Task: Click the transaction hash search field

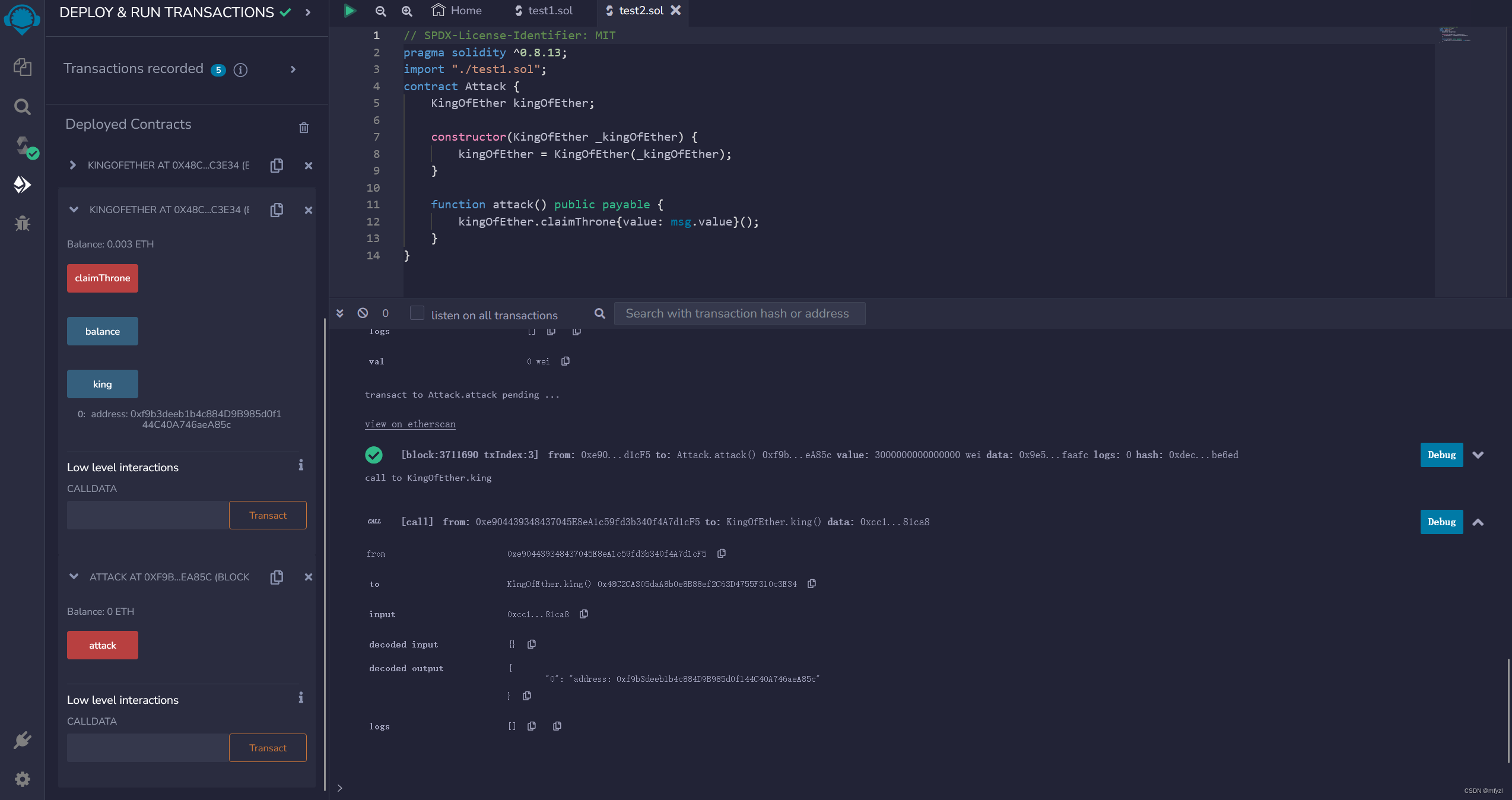Action: pos(739,313)
